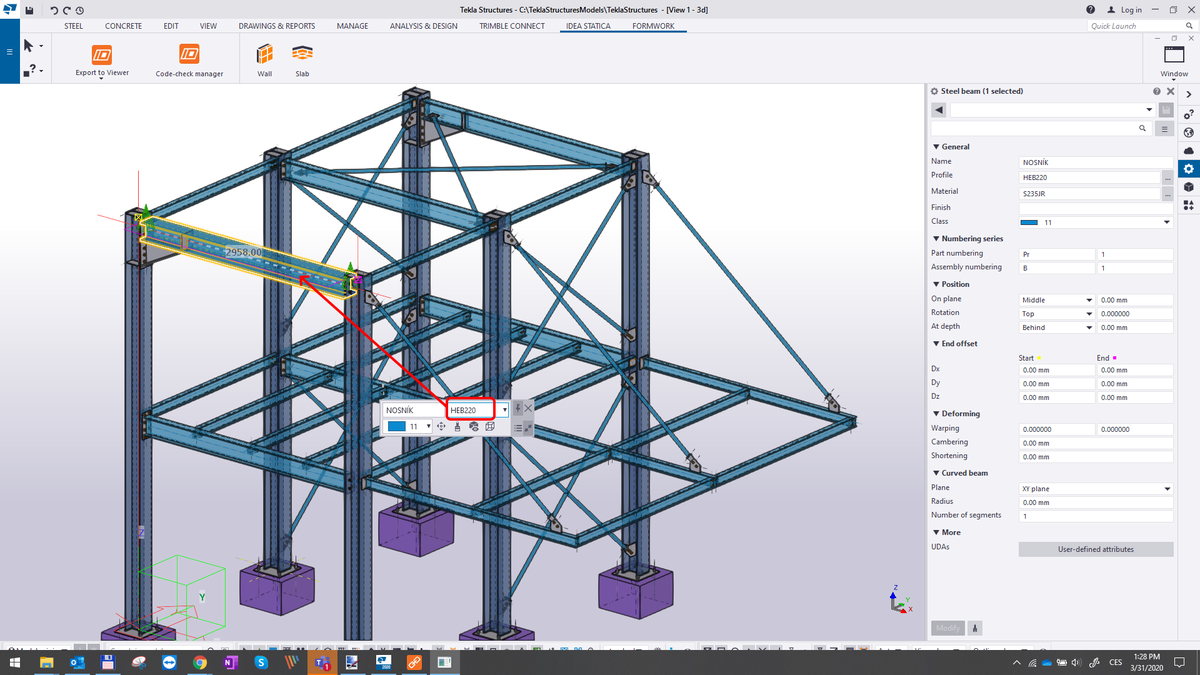
Task: Open the Curved beam Plane dropdown
Action: tap(1170, 488)
